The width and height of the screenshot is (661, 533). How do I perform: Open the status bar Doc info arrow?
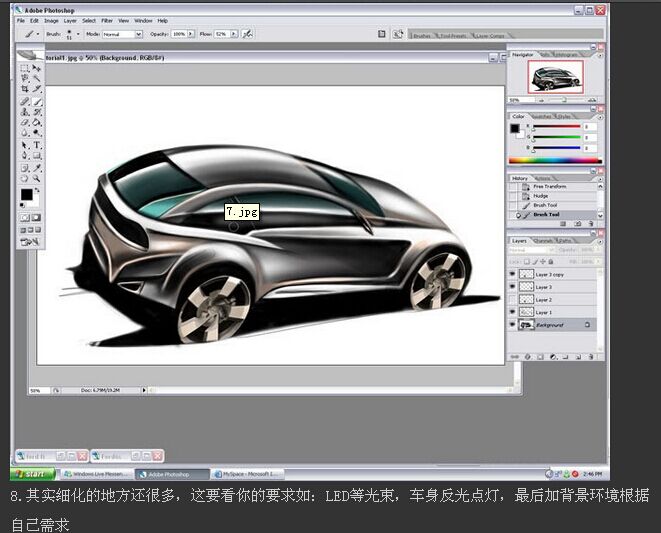[144, 390]
